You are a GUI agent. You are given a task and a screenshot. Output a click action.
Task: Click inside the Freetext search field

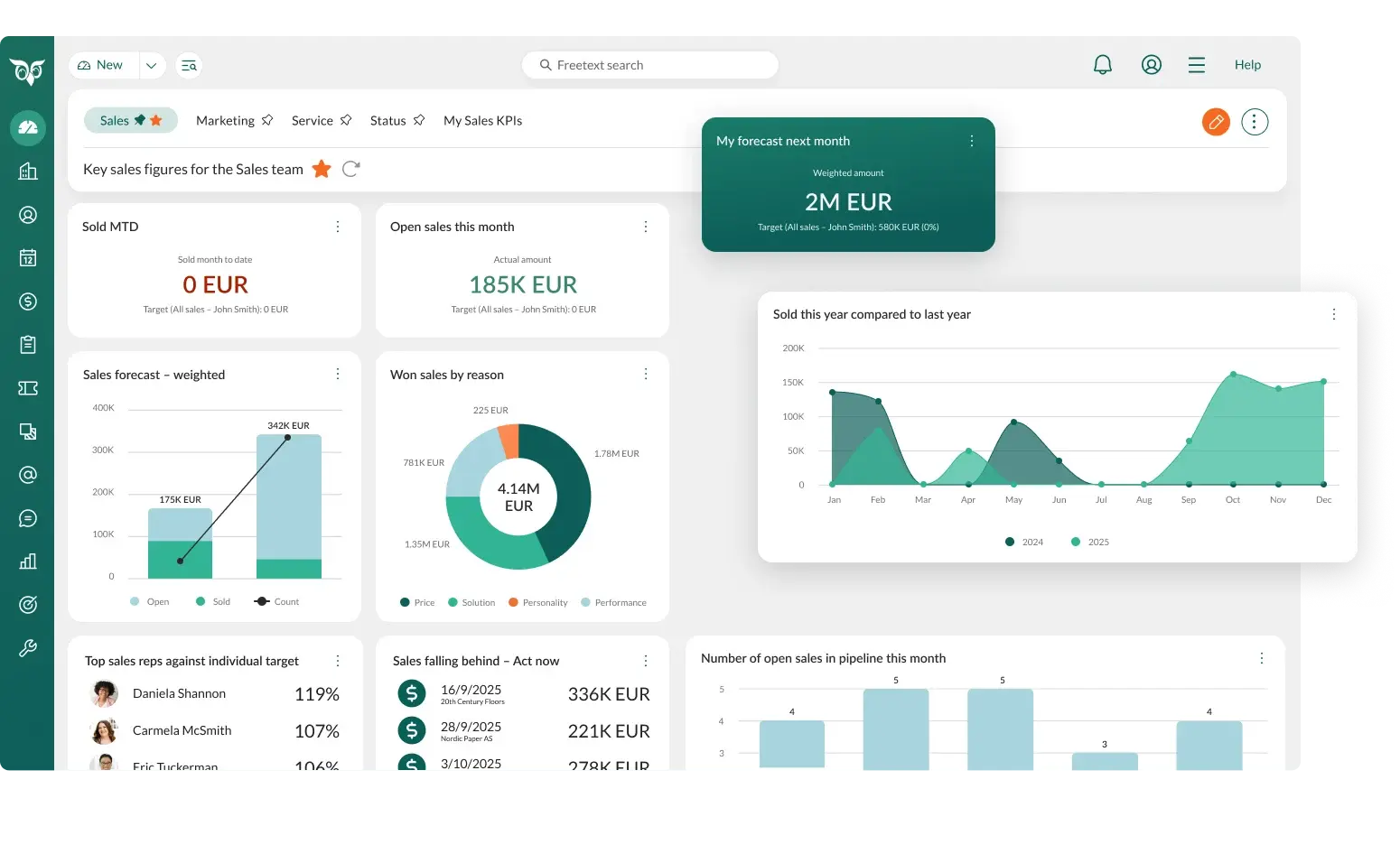coord(650,64)
